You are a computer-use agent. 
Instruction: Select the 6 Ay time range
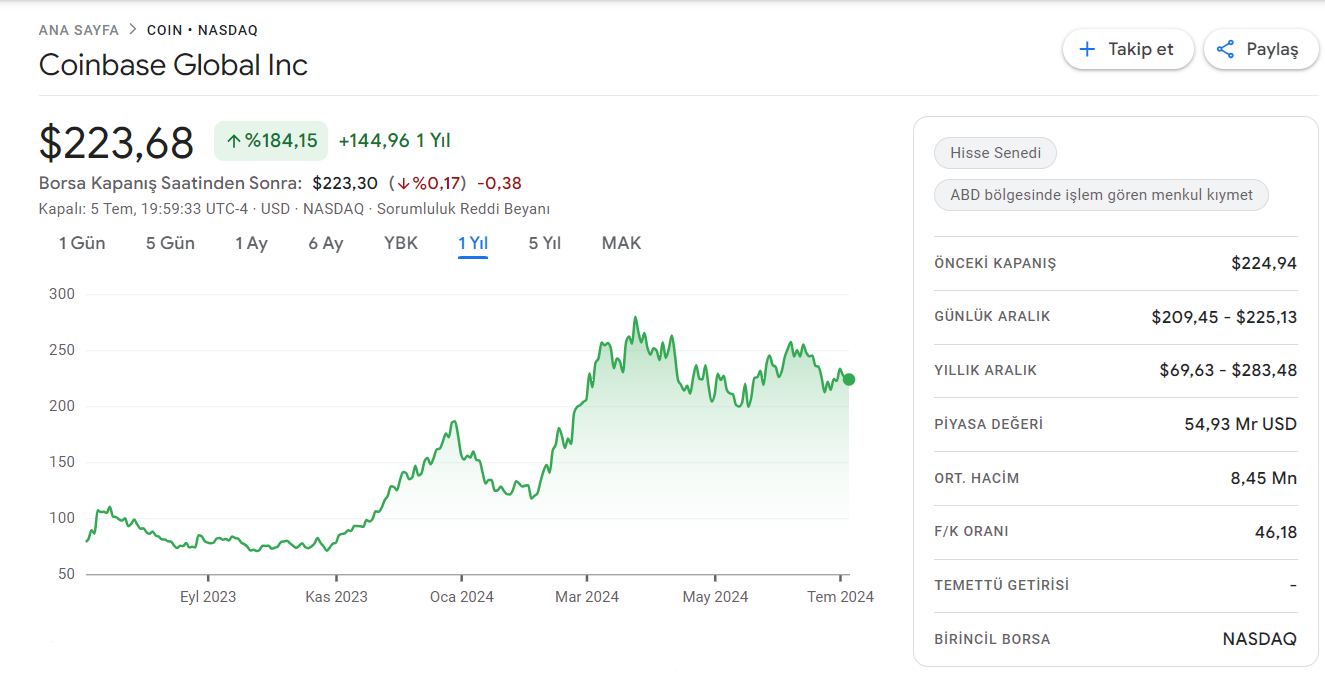pos(325,242)
